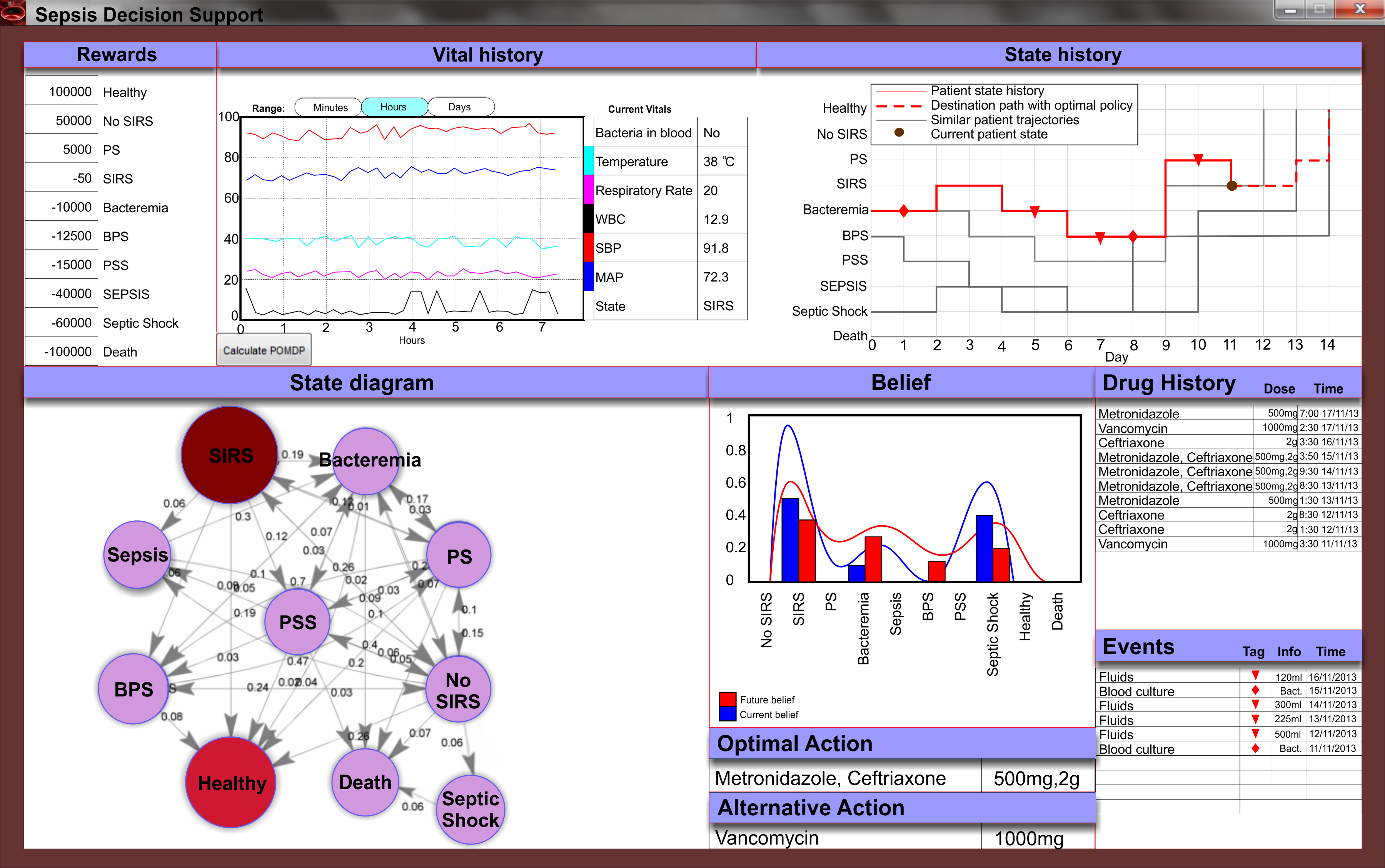
Task: Choose alternative action Vancomycin
Action: (x=767, y=838)
